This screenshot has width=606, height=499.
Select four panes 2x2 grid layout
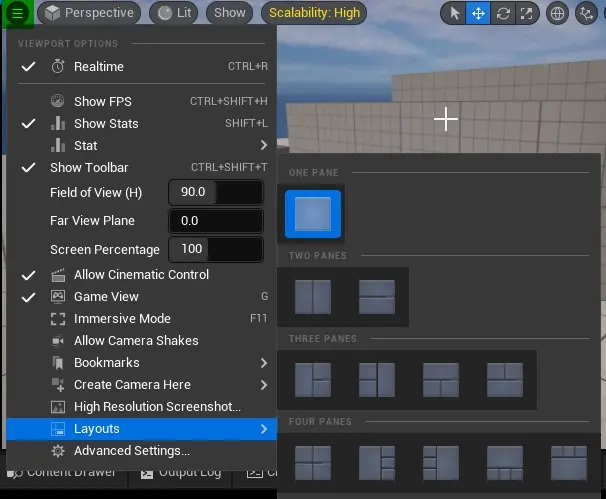[x=313, y=463]
